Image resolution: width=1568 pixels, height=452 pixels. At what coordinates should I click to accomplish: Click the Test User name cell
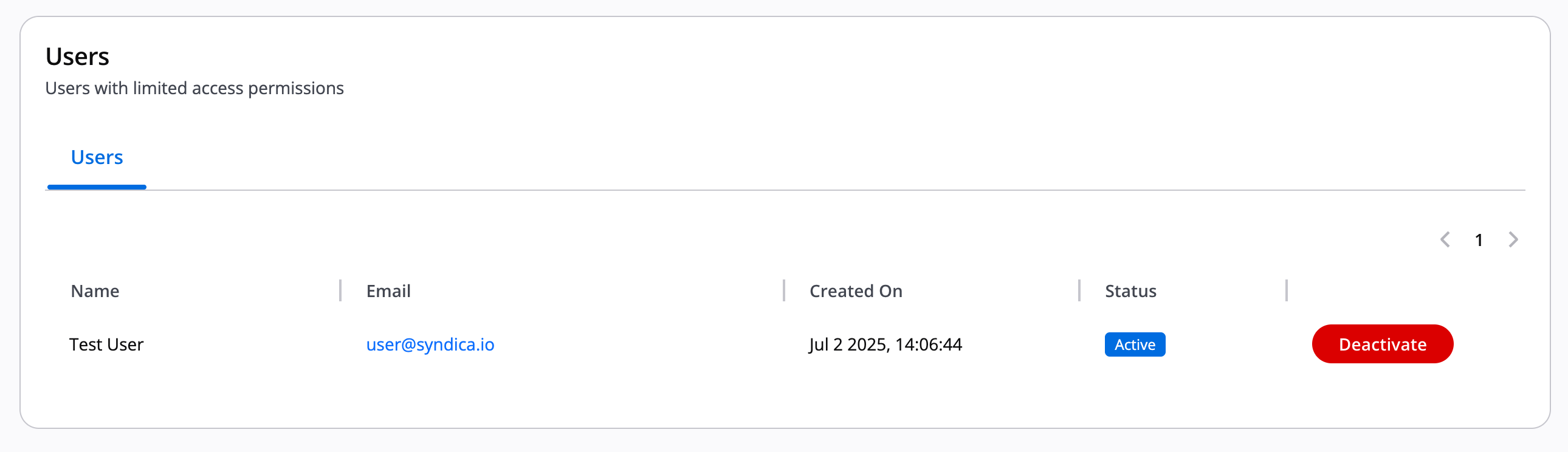(106, 345)
